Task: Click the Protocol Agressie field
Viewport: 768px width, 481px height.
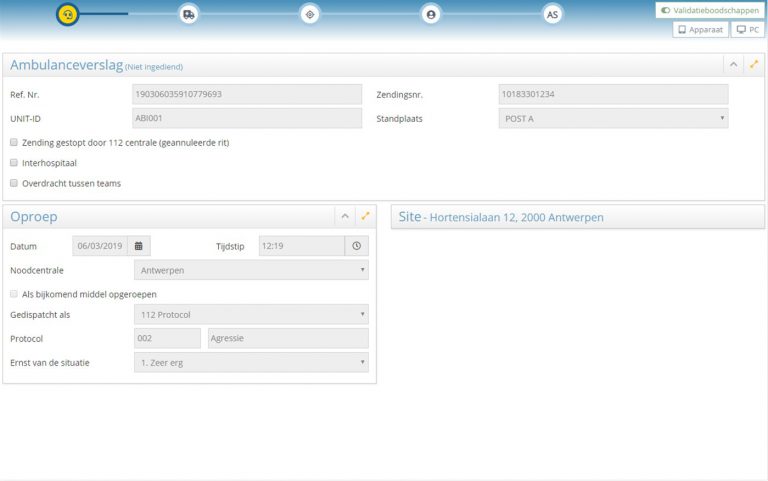Action: (288, 338)
